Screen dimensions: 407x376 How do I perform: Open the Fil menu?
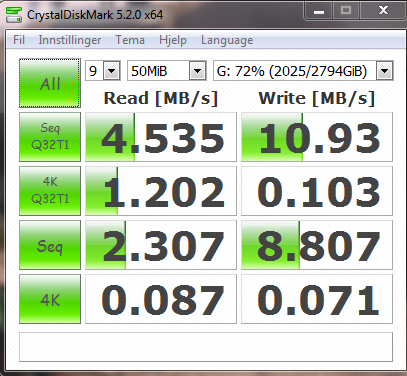pos(19,40)
